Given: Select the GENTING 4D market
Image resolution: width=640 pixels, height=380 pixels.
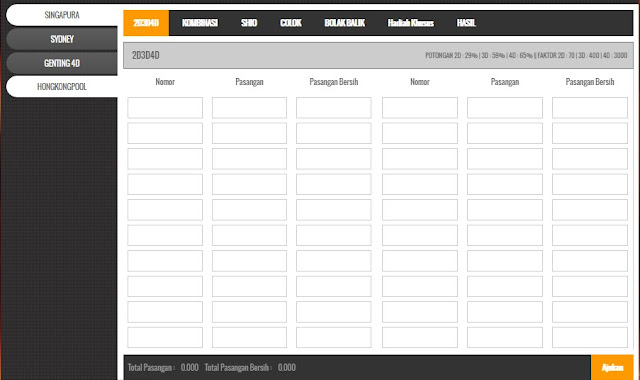Looking at the screenshot, I should pos(62,63).
